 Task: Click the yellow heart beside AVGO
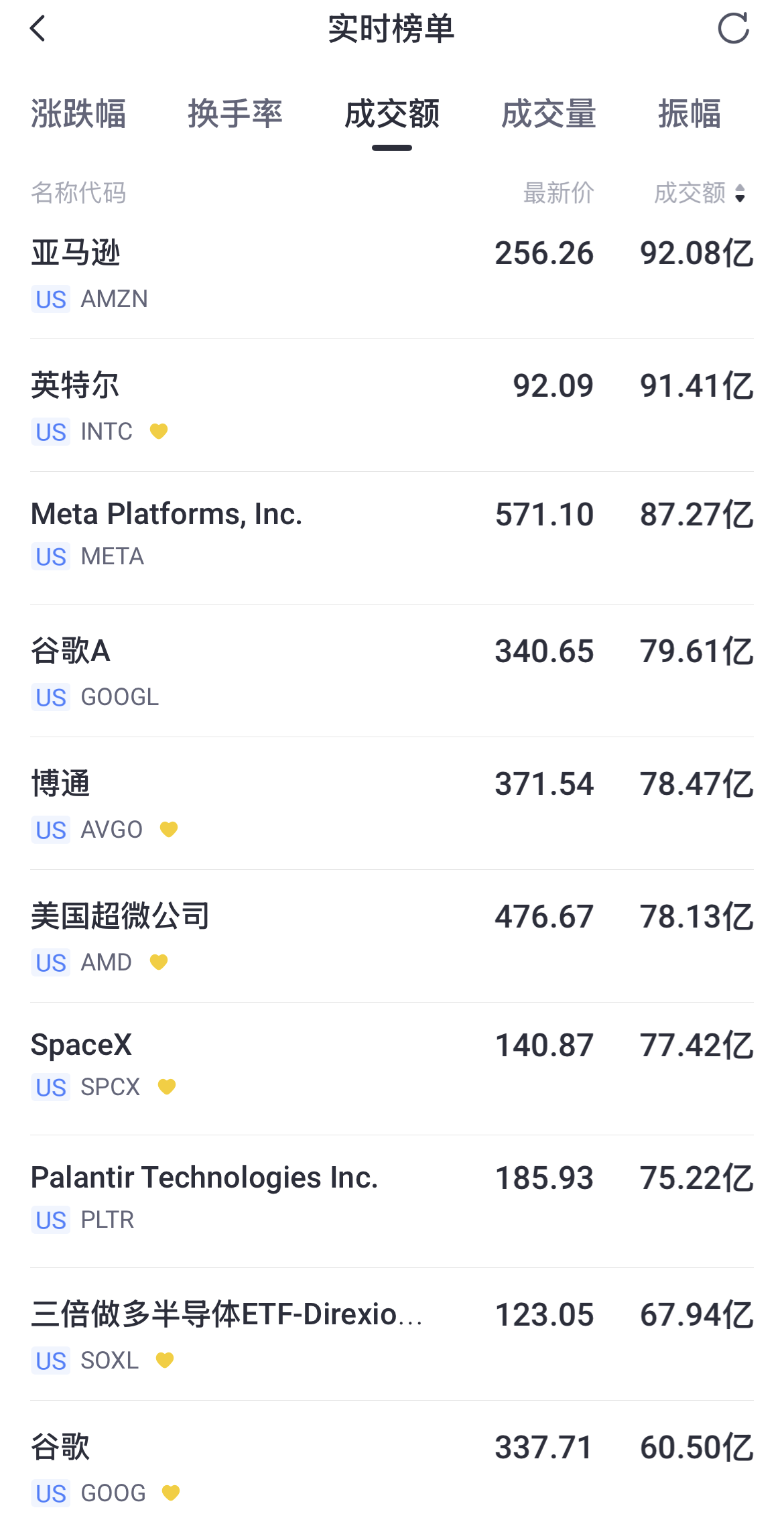[169, 829]
